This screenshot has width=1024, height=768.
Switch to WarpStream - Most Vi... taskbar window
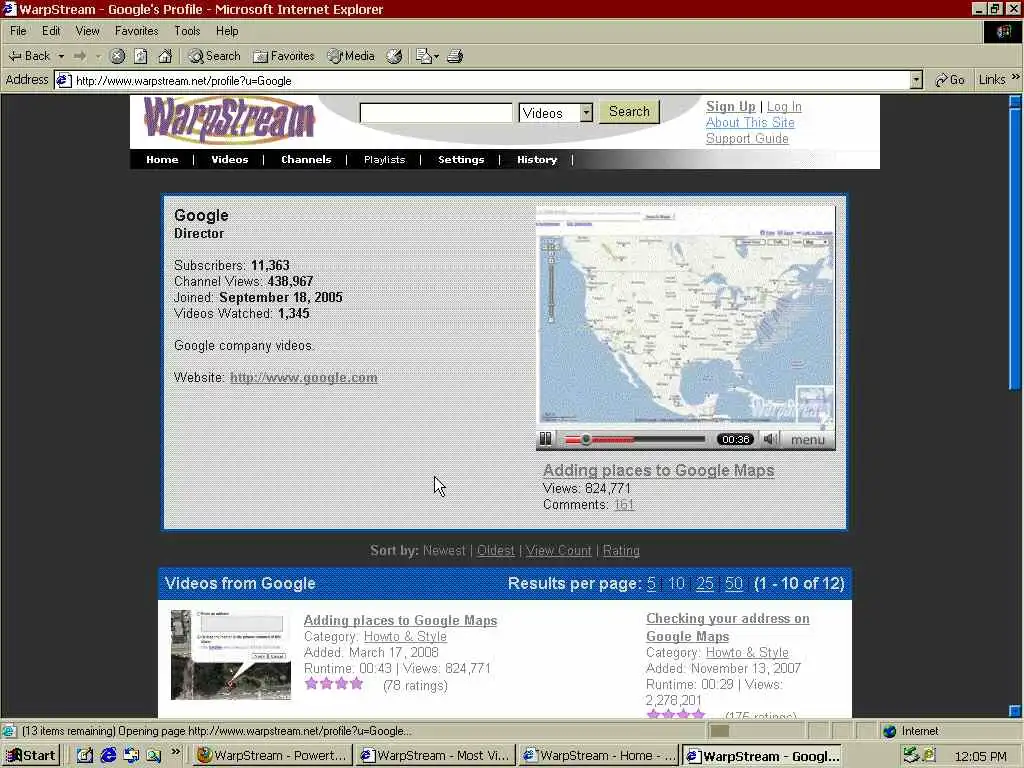[x=435, y=756]
